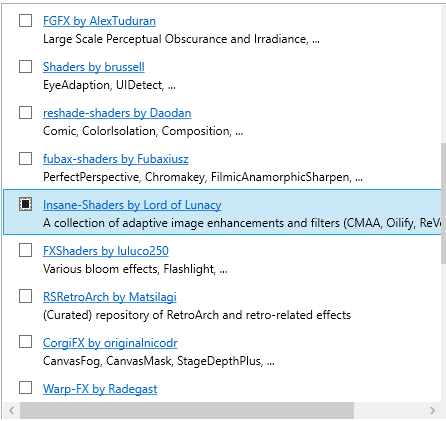The height and width of the screenshot is (421, 446).
Task: Select fubax-shaders by Fubaxiusz checkbox
Action: point(25,159)
